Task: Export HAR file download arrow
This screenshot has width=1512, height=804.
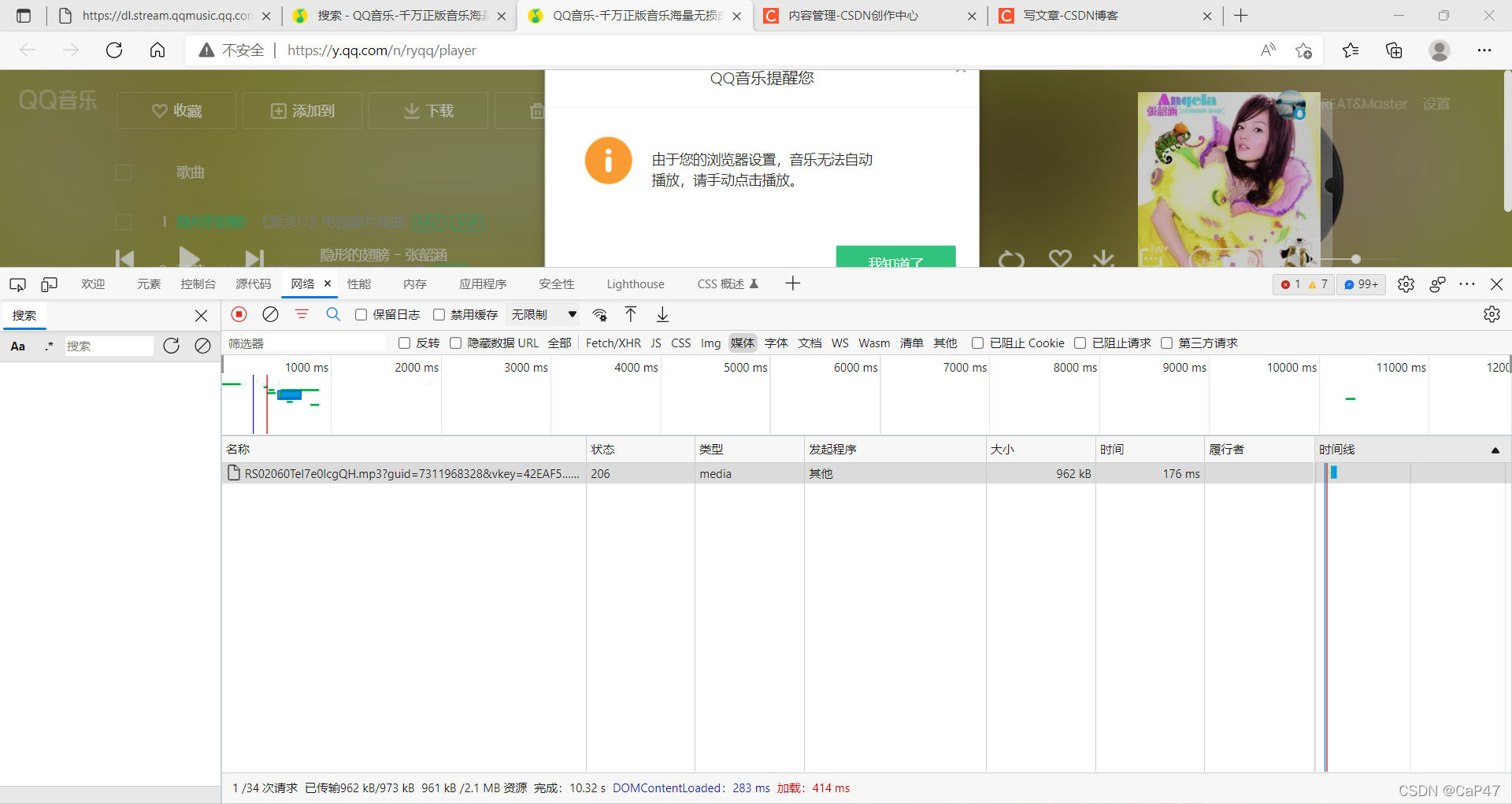Action: coord(662,314)
